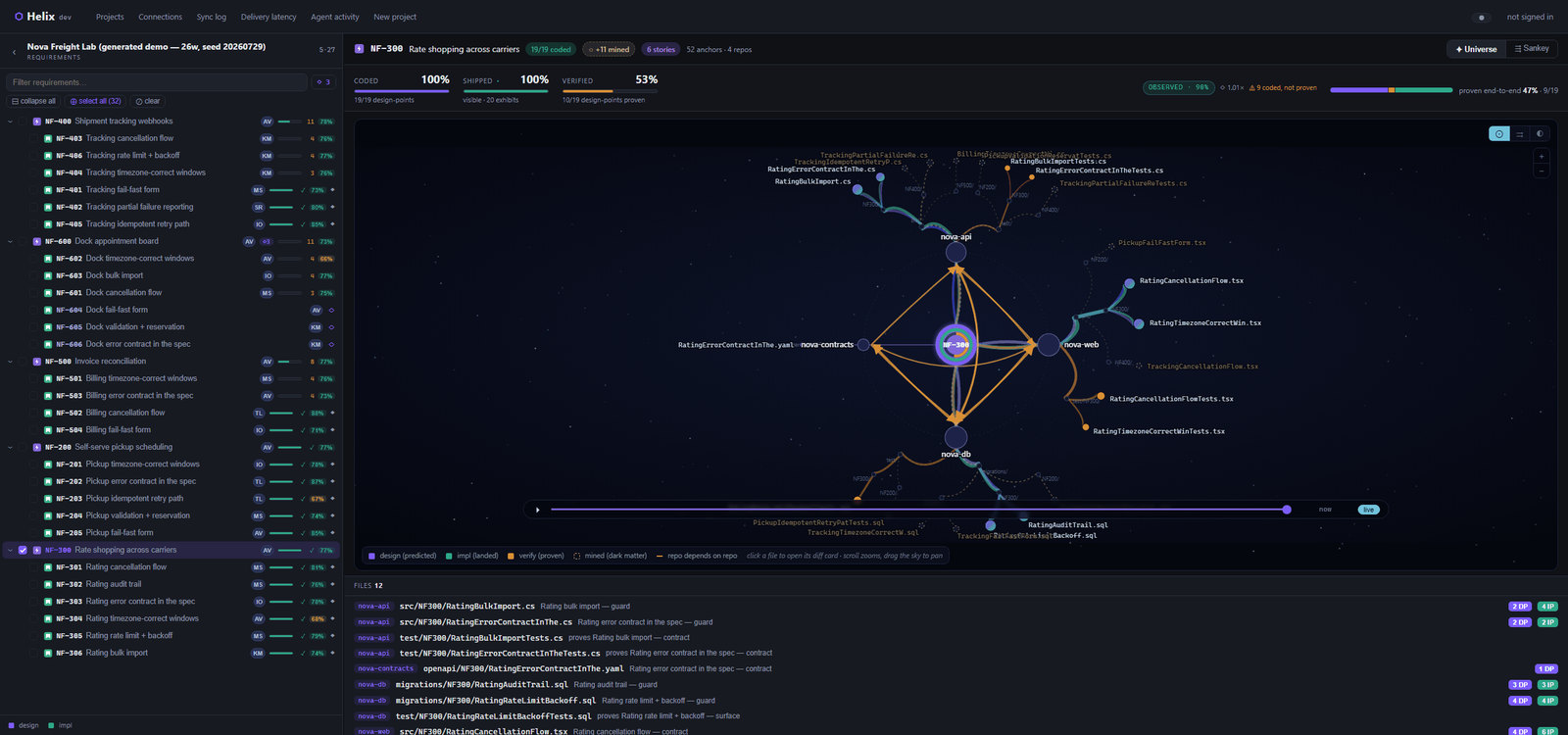Switch to the Universe view tab
Viewport: 1568px width, 735px height.
tap(1476, 49)
